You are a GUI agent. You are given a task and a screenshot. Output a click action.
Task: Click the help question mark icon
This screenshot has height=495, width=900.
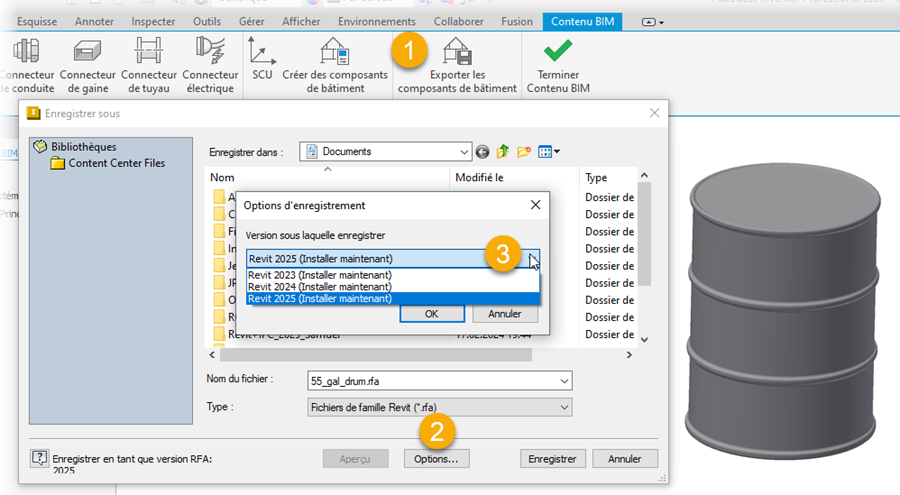[40, 458]
